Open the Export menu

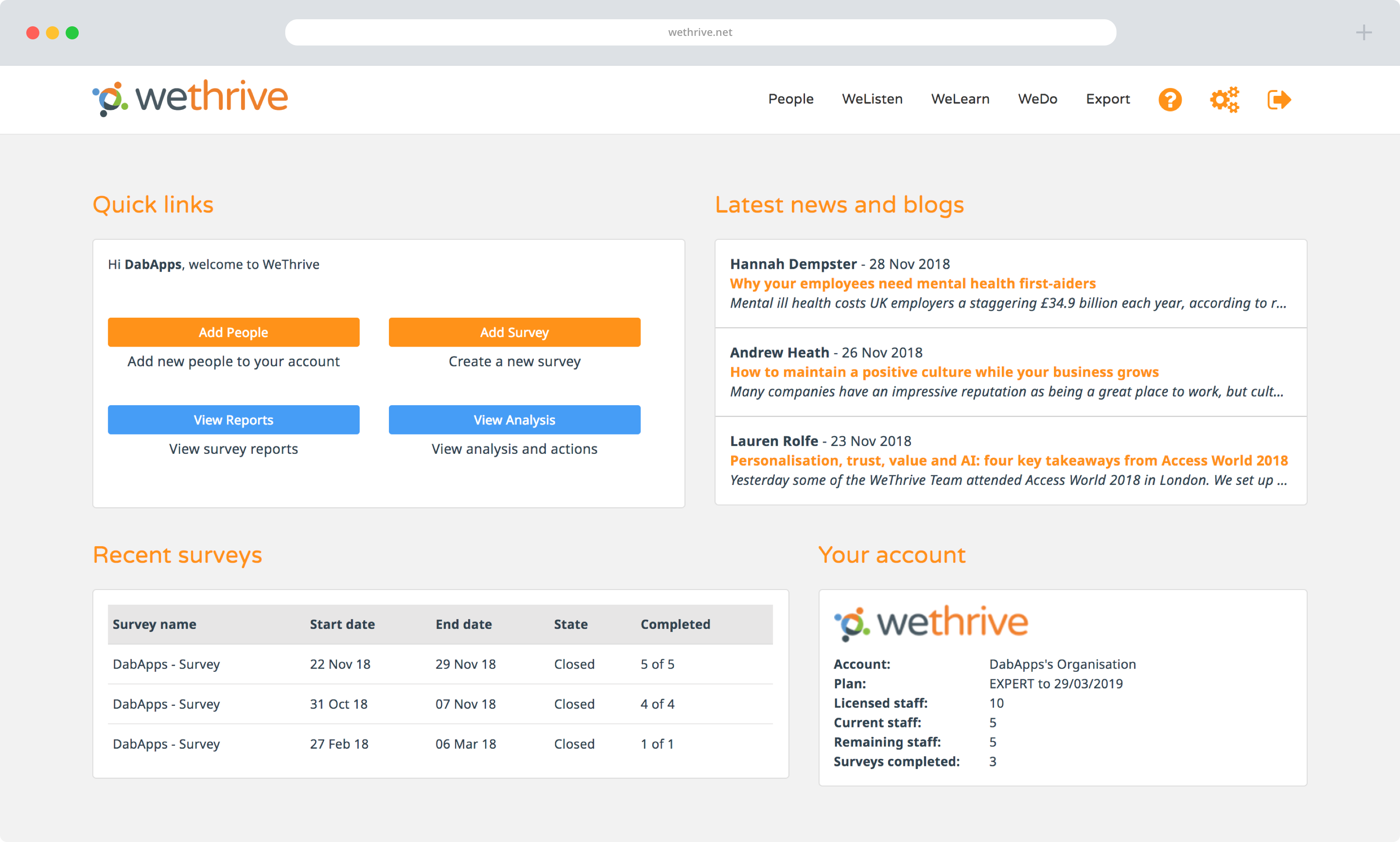pyautogui.click(x=1107, y=99)
